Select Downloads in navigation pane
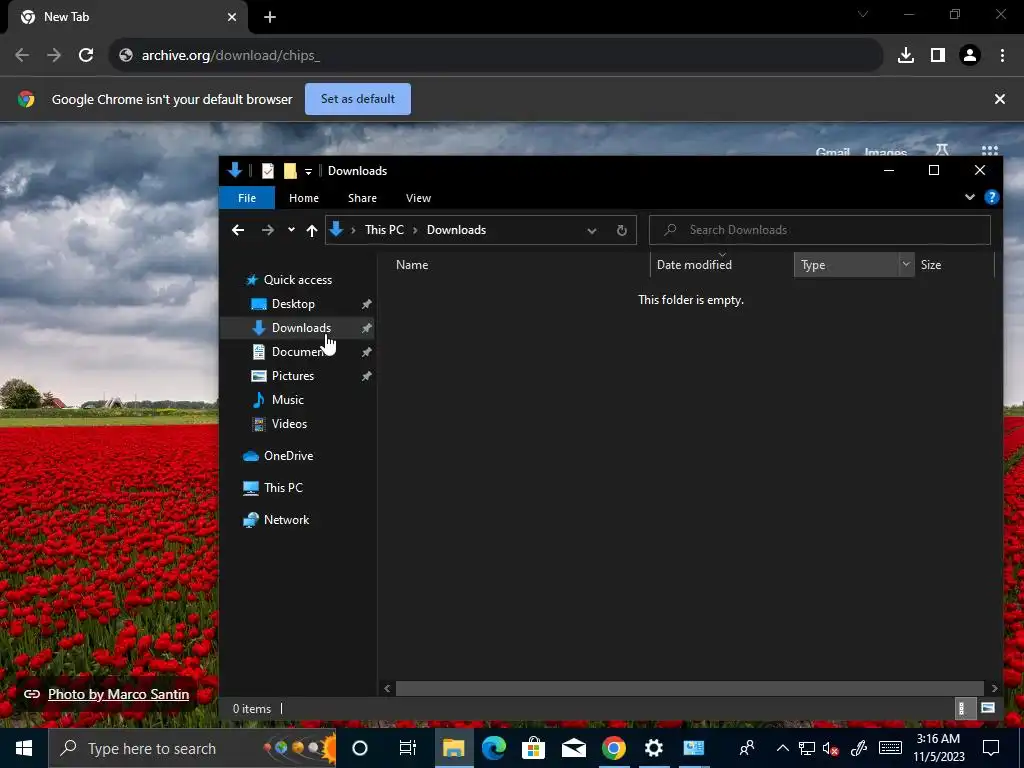1024x768 pixels. [x=297, y=328]
